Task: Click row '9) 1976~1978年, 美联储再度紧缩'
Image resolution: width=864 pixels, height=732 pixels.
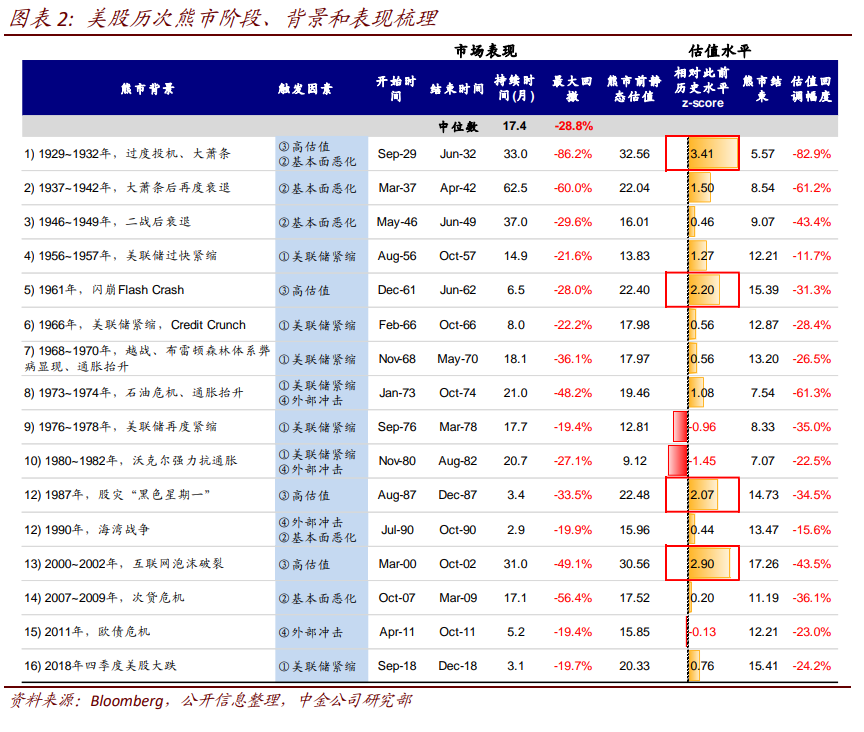Action: [121, 427]
